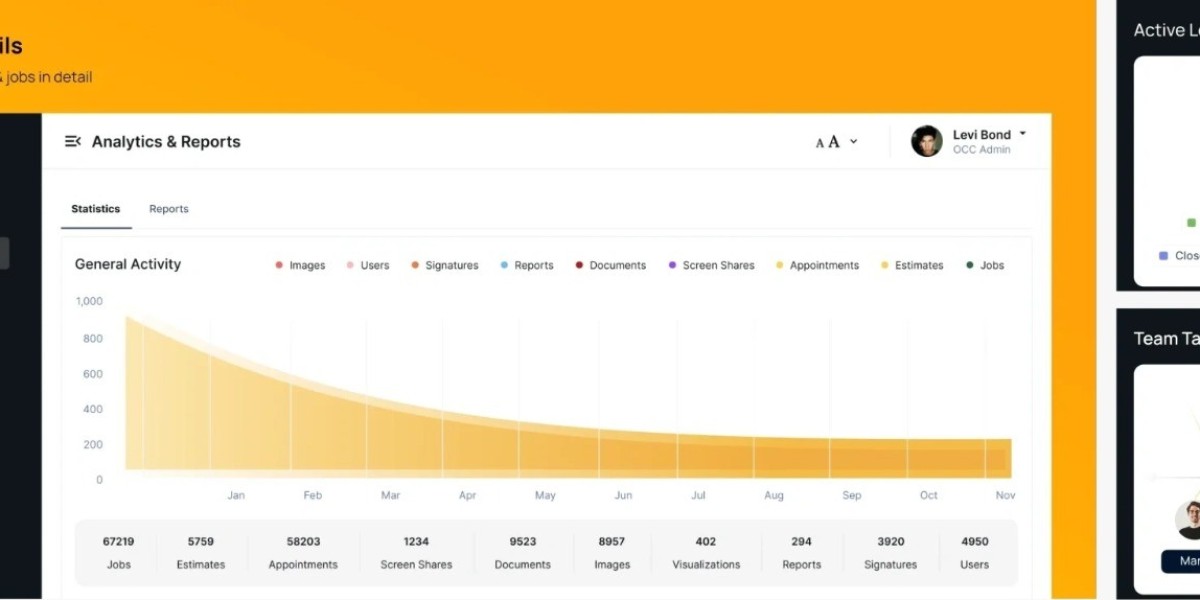Click the 1,000 y-axis value
The image size is (1200, 600).
click(89, 301)
